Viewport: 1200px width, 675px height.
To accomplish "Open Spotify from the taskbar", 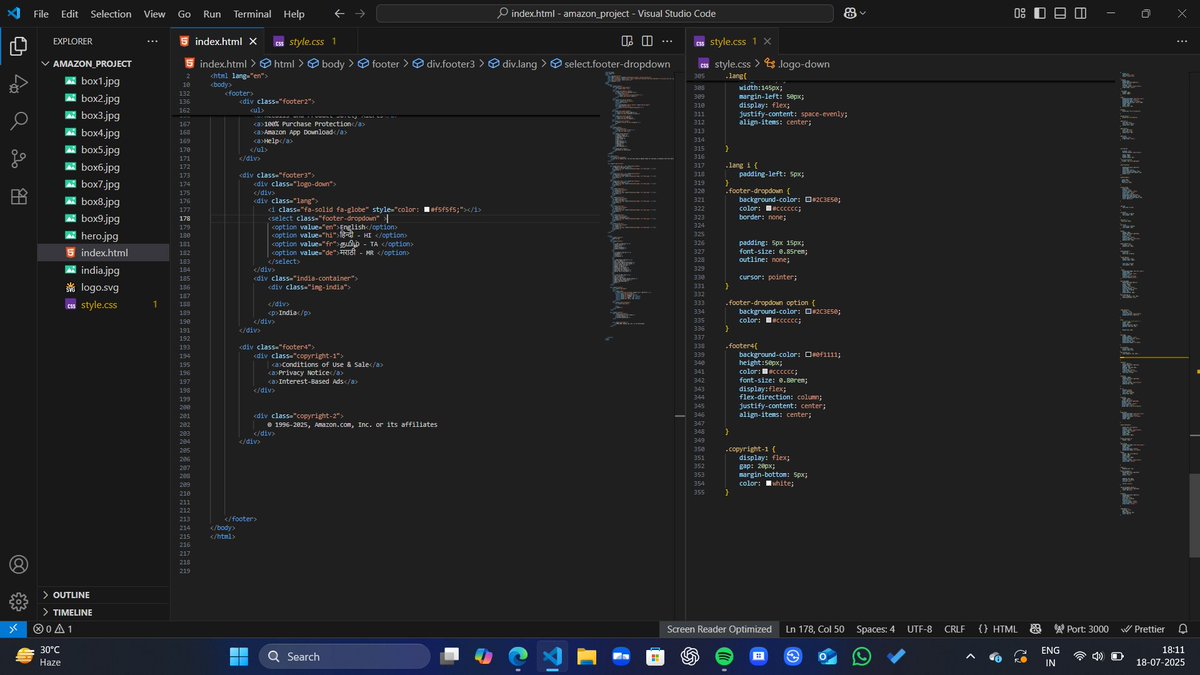I will point(724,656).
